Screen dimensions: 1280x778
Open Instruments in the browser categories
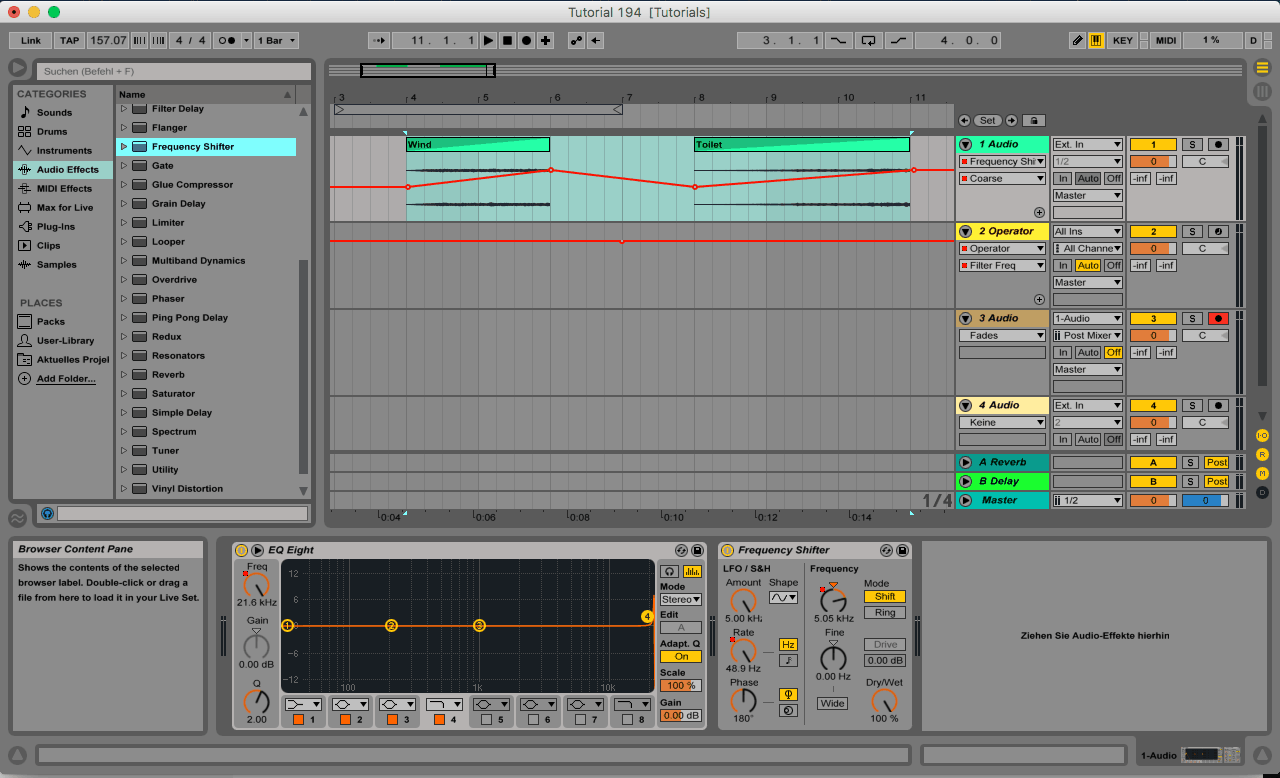(x=64, y=151)
